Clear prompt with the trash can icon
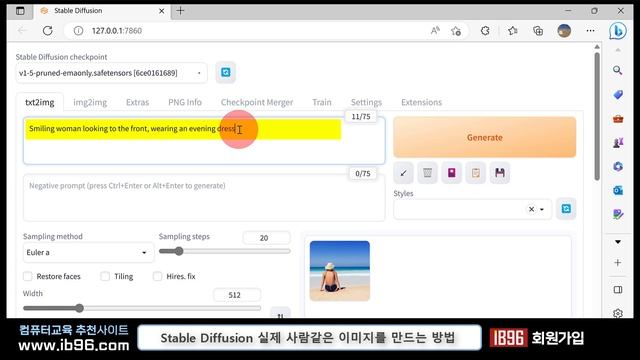Viewport: 640px width, 360px height. (427, 173)
